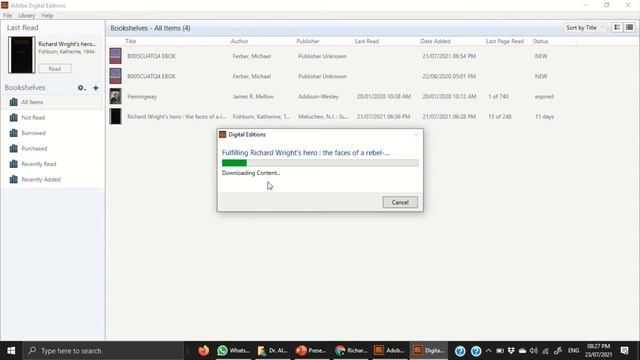The height and width of the screenshot is (360, 640).
Task: Cancel the fulfilling download dialog
Action: pyautogui.click(x=400, y=202)
